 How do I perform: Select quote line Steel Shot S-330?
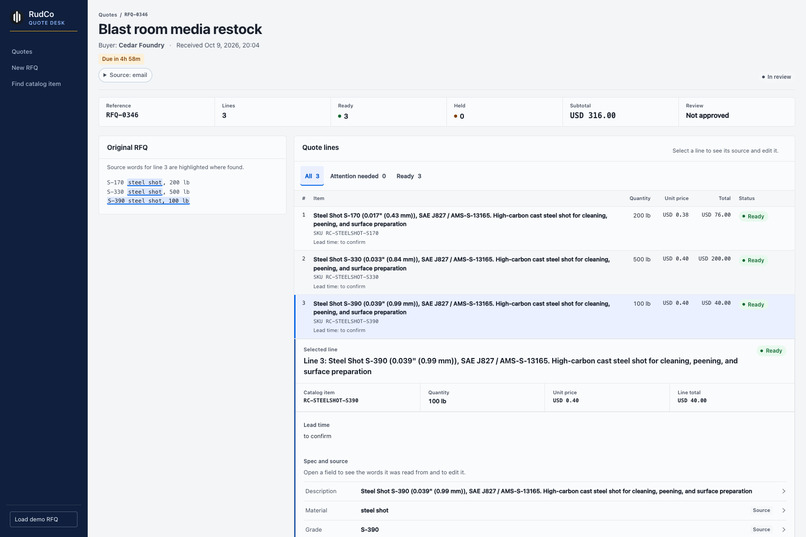[544, 272]
